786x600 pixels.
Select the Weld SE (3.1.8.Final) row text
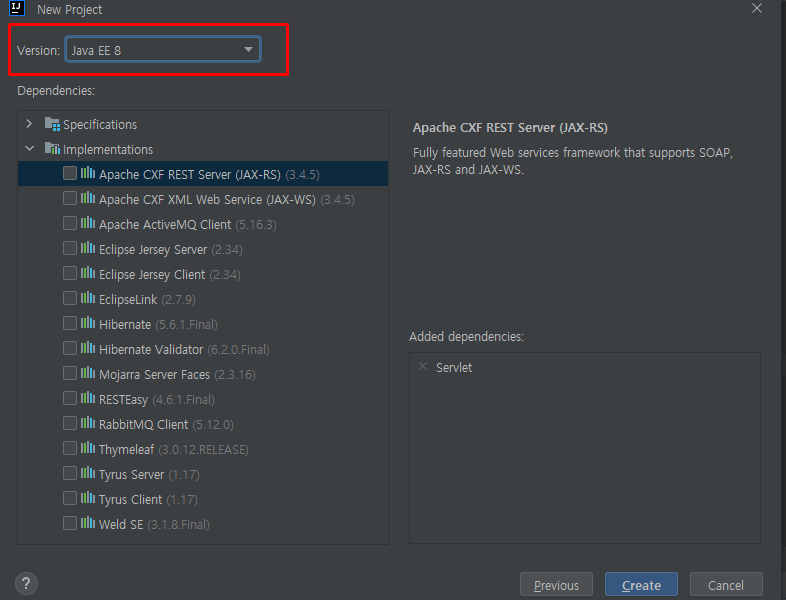(154, 524)
